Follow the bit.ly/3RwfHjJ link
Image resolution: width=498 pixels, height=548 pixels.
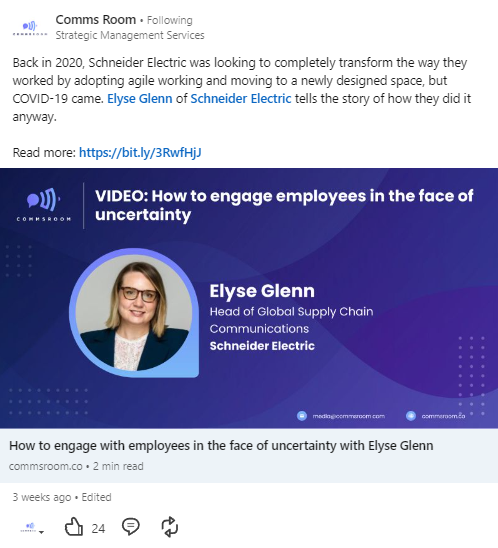140,152
